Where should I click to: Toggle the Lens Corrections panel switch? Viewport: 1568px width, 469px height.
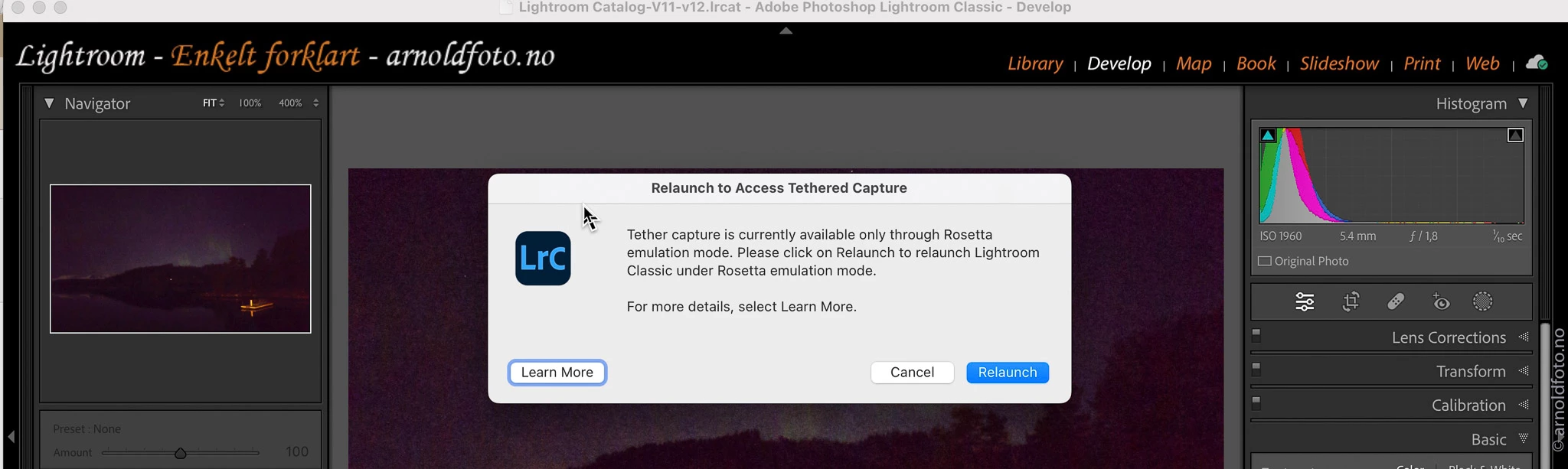click(x=1256, y=335)
